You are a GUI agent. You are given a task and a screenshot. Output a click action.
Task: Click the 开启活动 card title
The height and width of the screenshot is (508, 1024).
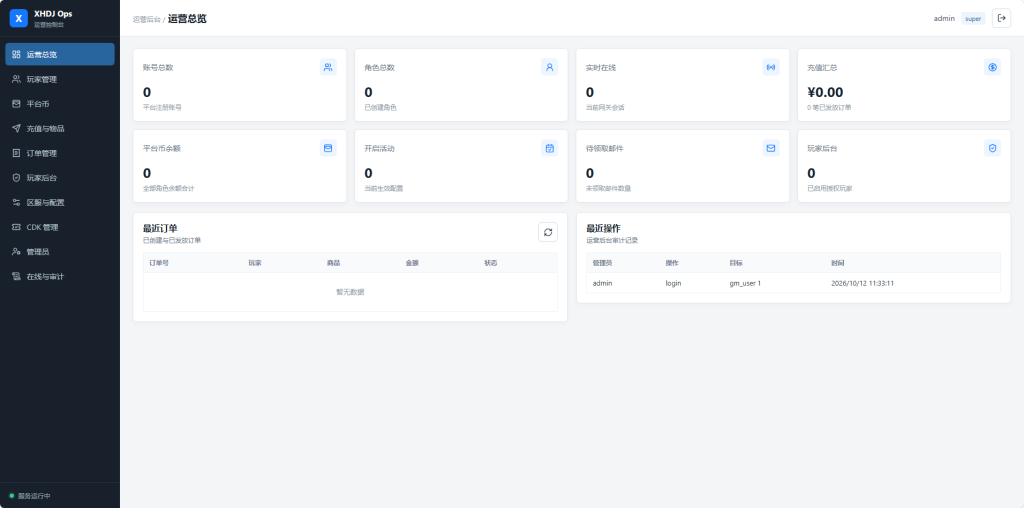(x=379, y=148)
